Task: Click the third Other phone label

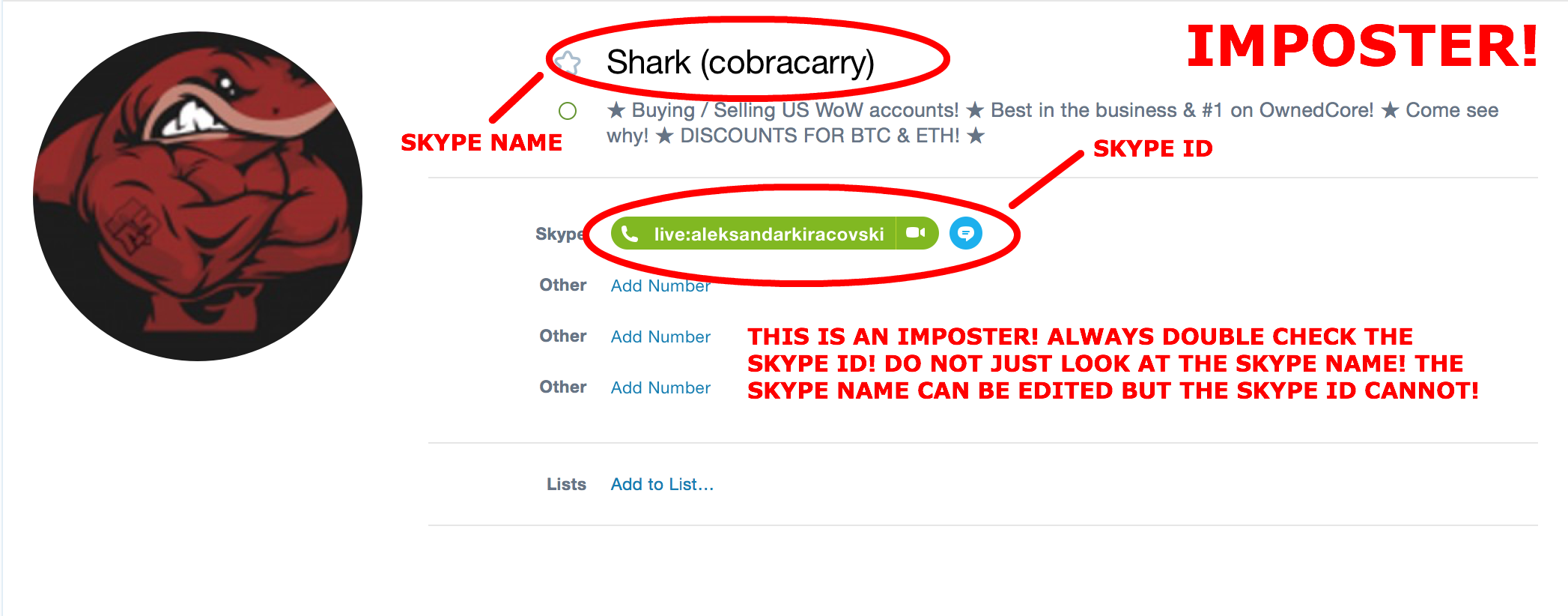Action: [x=563, y=387]
